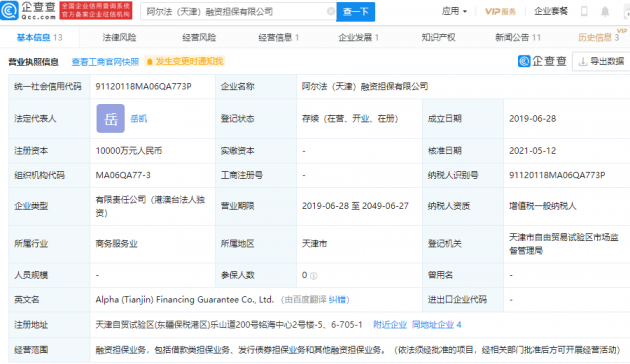Viewport: 630px width, 364px height.
Task: Click the info icon next to 参保人数 0
Action: (x=314, y=276)
